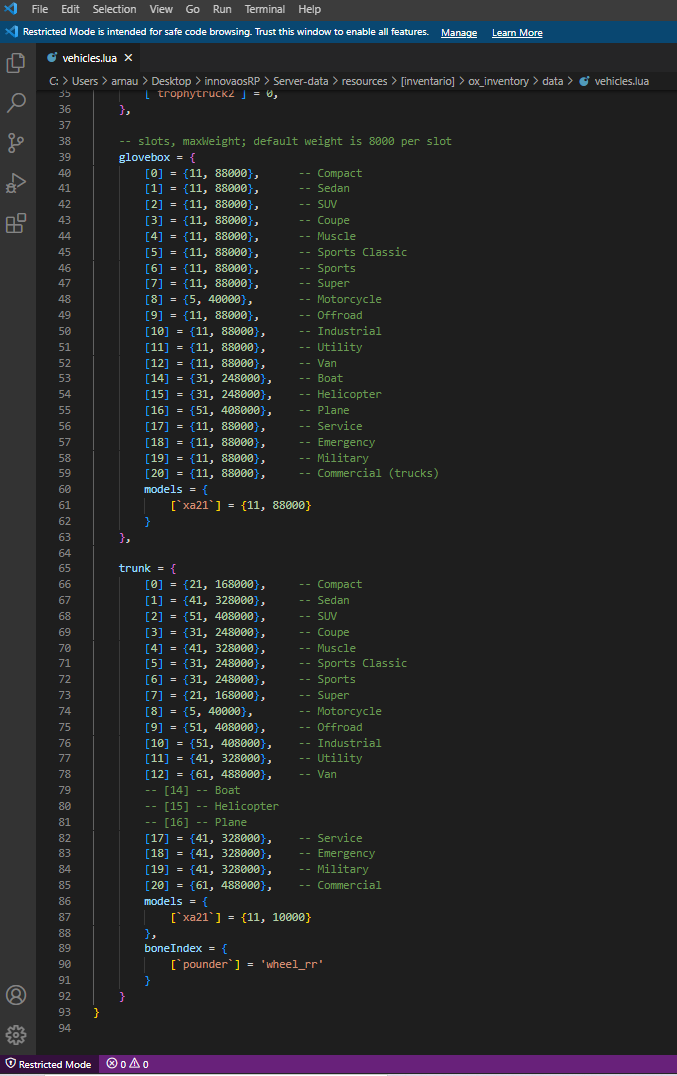Open the Explorer view in activity bar
The height and width of the screenshot is (1076, 677).
(16, 63)
